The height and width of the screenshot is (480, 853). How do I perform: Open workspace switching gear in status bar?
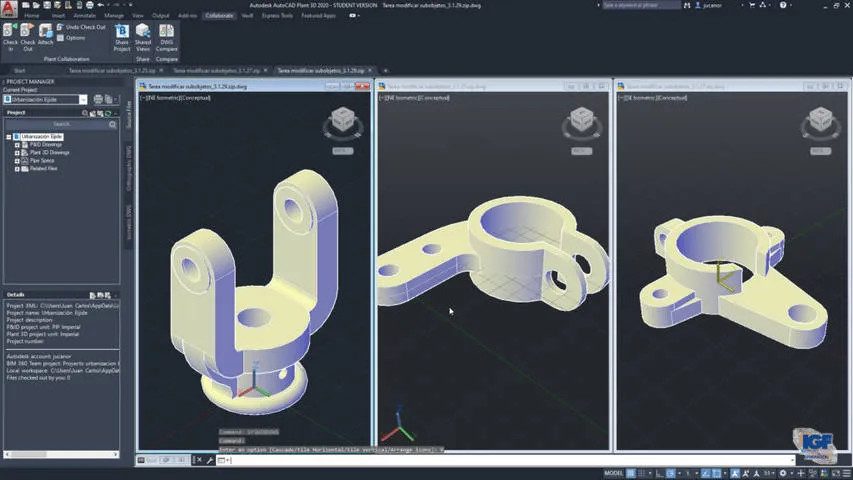(783, 473)
